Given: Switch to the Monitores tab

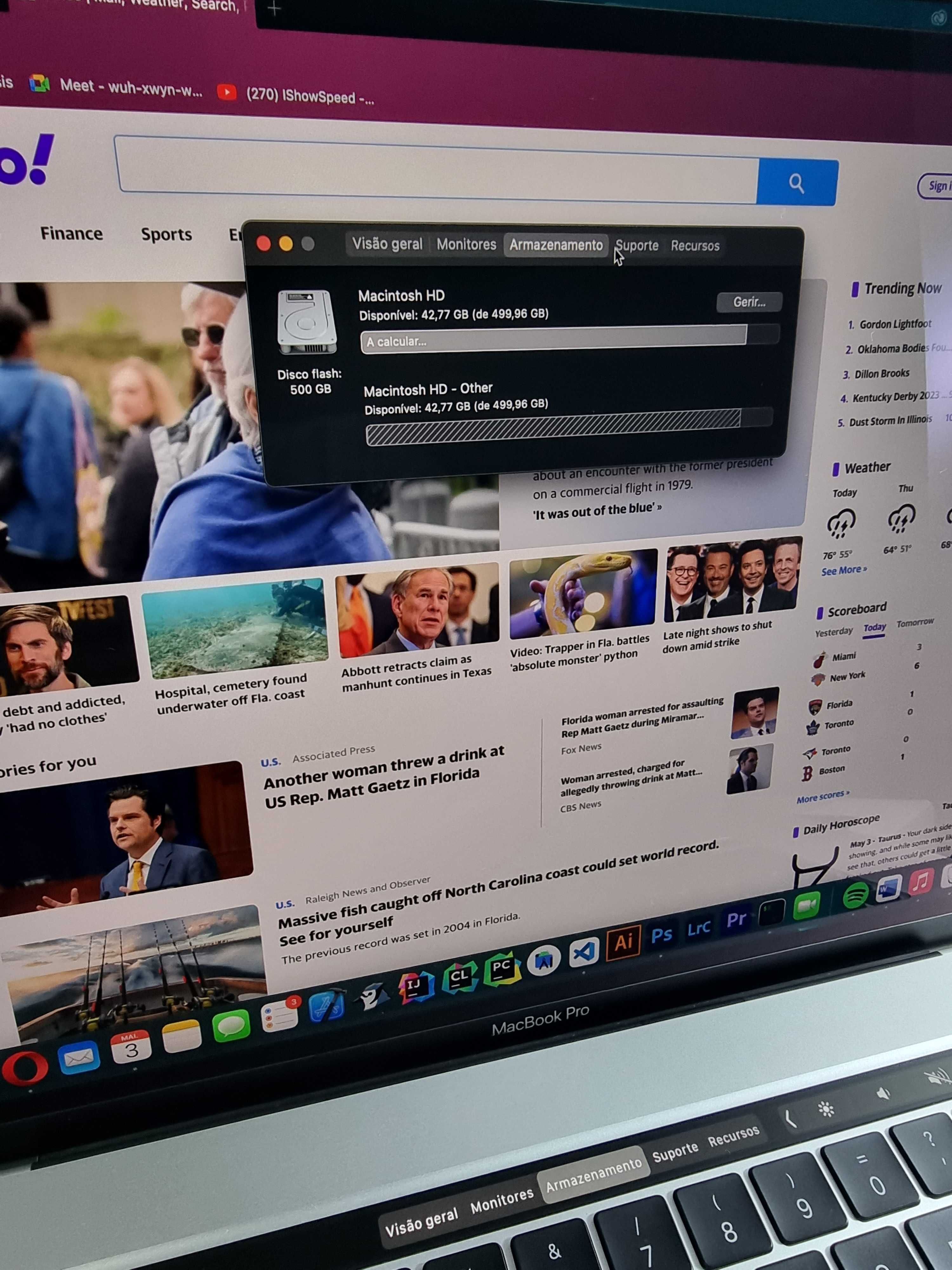Looking at the screenshot, I should pos(466,244).
